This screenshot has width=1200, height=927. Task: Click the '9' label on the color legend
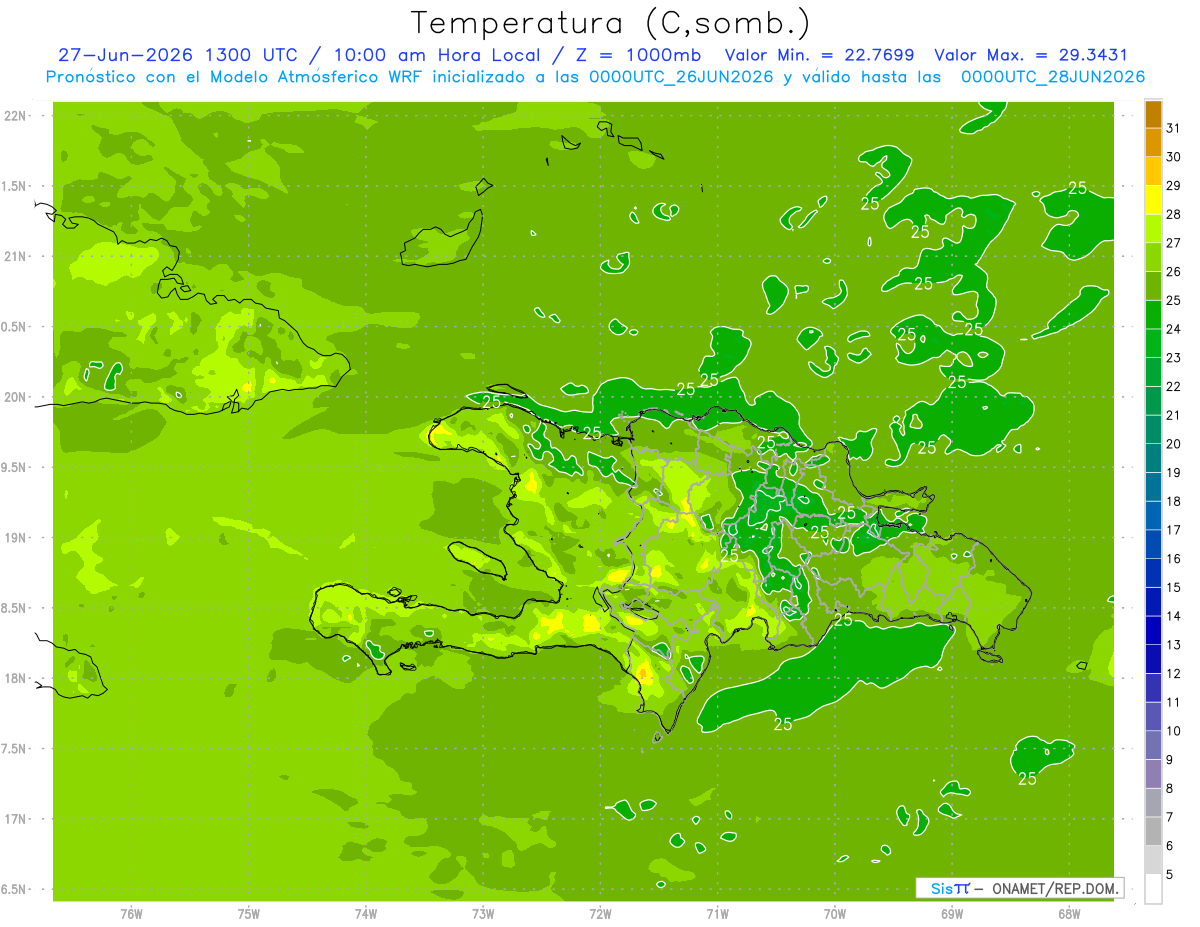tap(1170, 760)
